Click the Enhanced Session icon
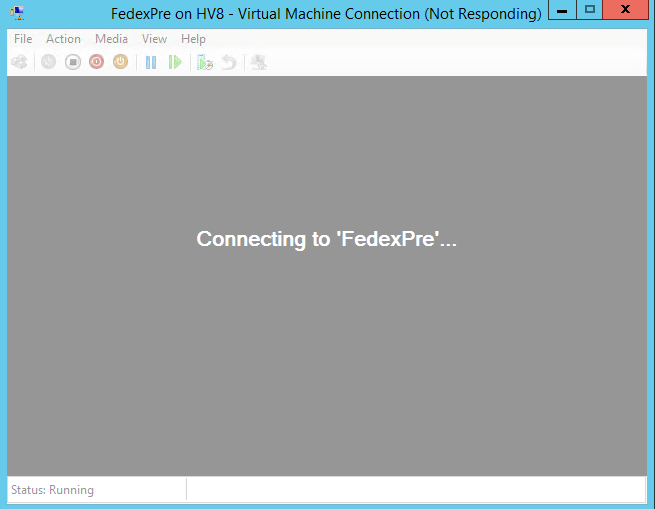The image size is (655, 509). pos(259,63)
